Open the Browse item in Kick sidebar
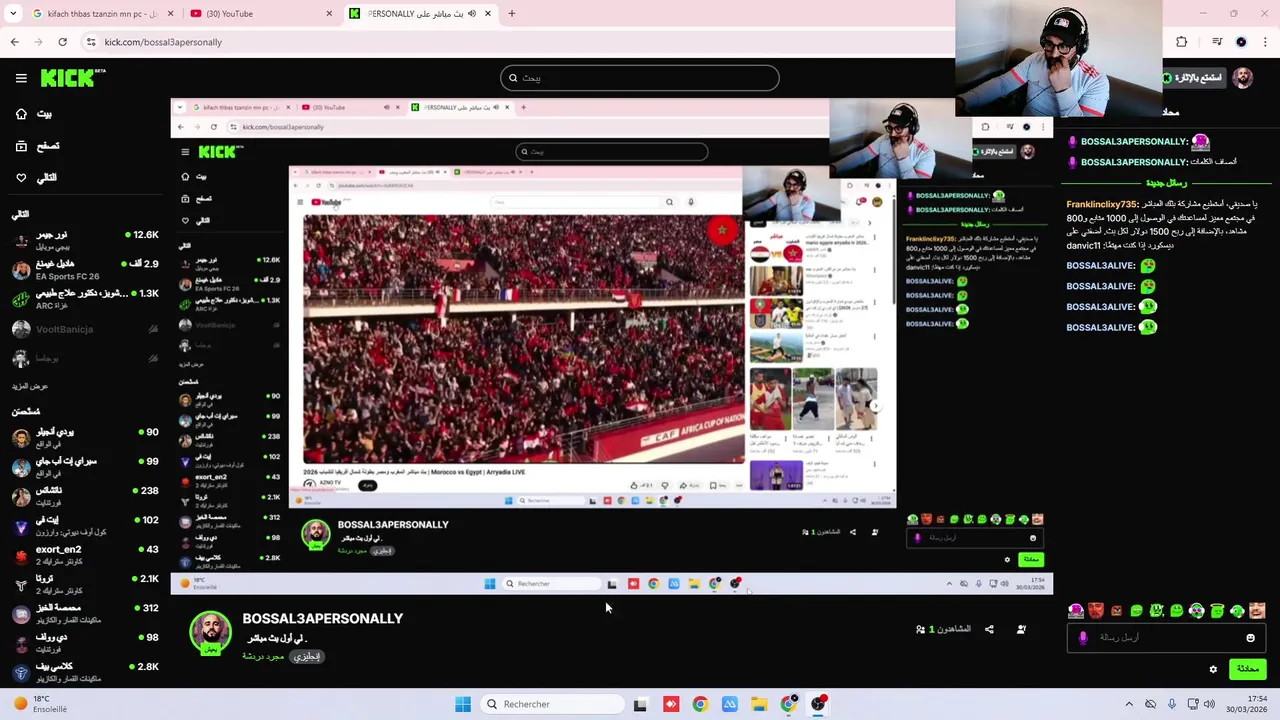1280x720 pixels. (36, 146)
